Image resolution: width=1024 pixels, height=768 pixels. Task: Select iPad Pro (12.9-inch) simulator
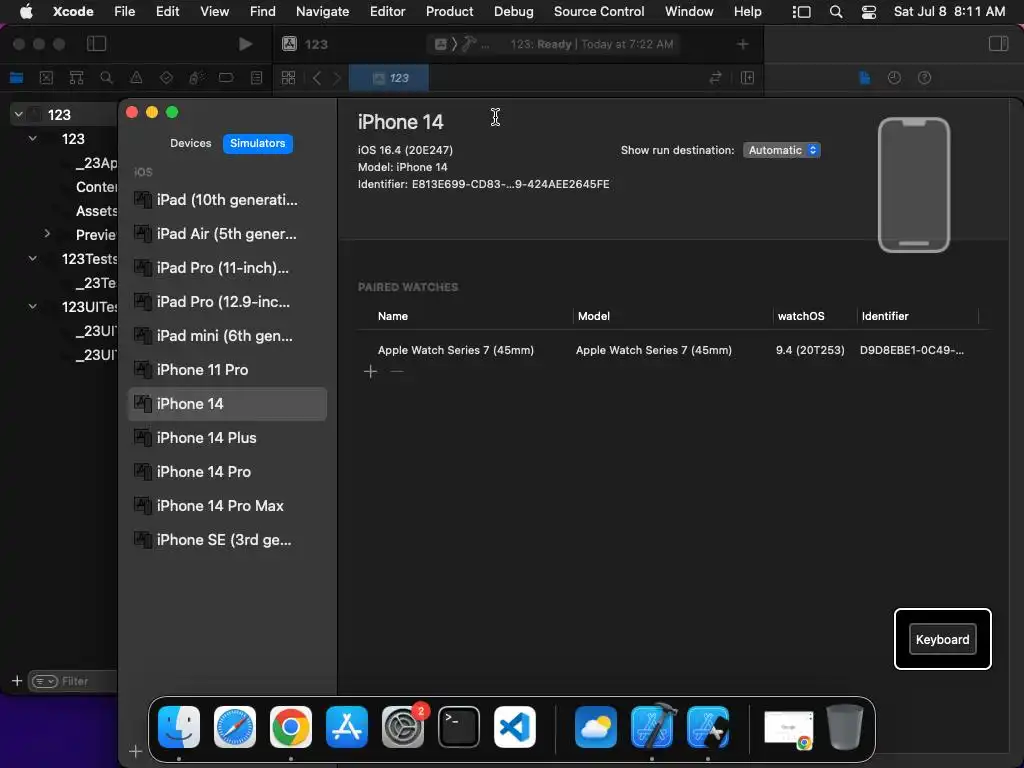(x=227, y=302)
